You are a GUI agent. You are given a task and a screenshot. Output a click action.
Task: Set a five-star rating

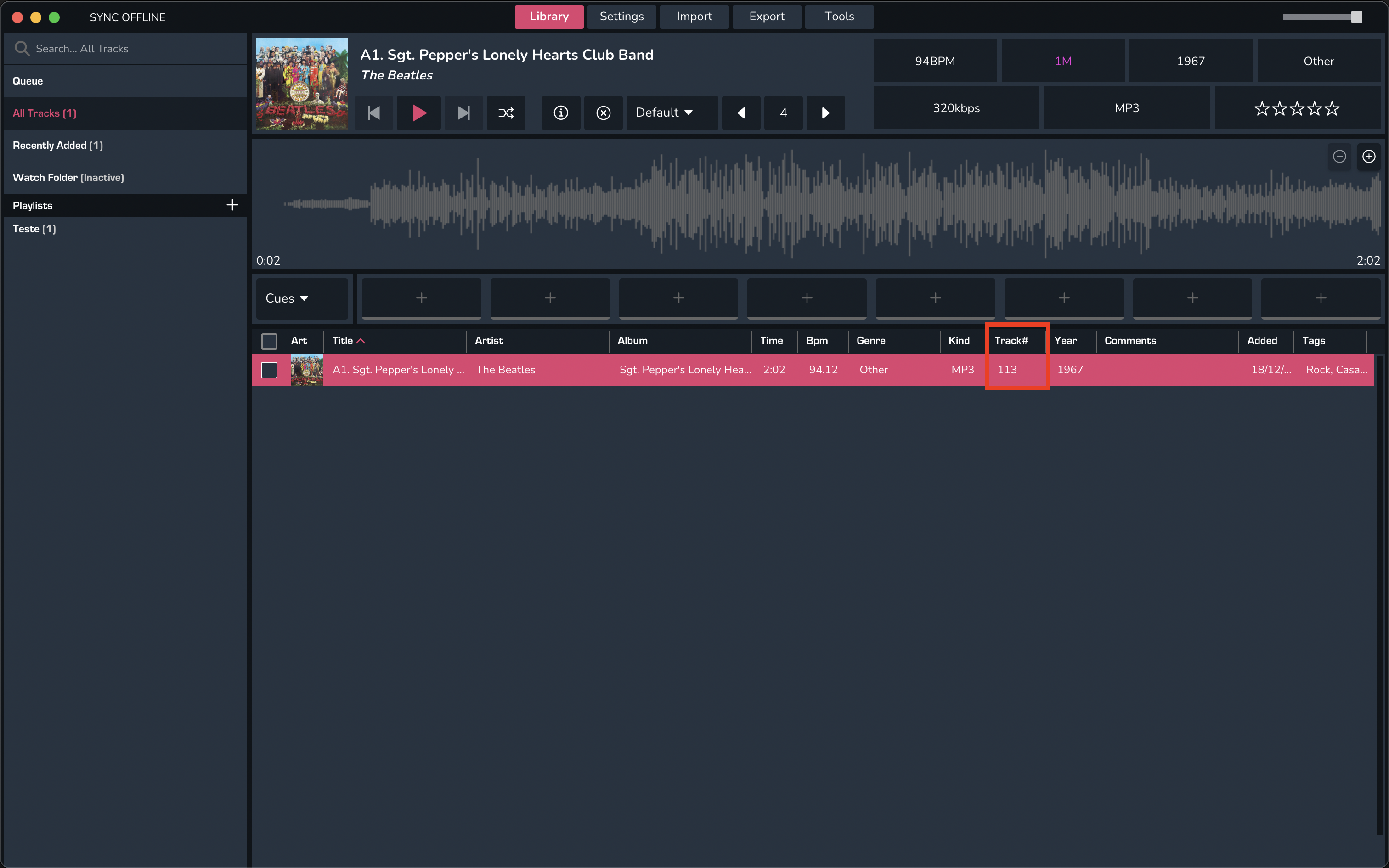tap(1333, 108)
